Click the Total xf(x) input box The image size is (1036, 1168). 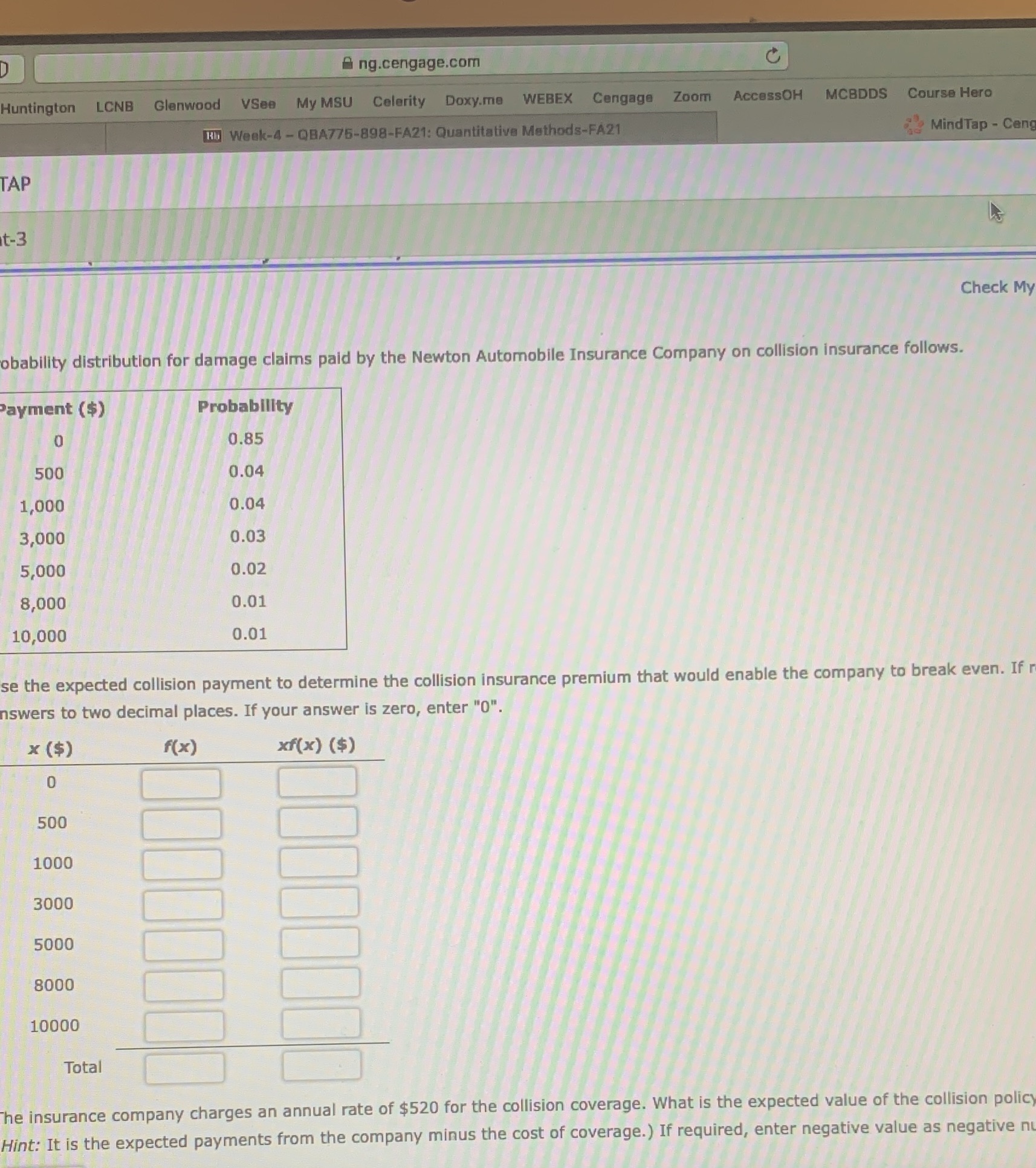click(x=322, y=1065)
